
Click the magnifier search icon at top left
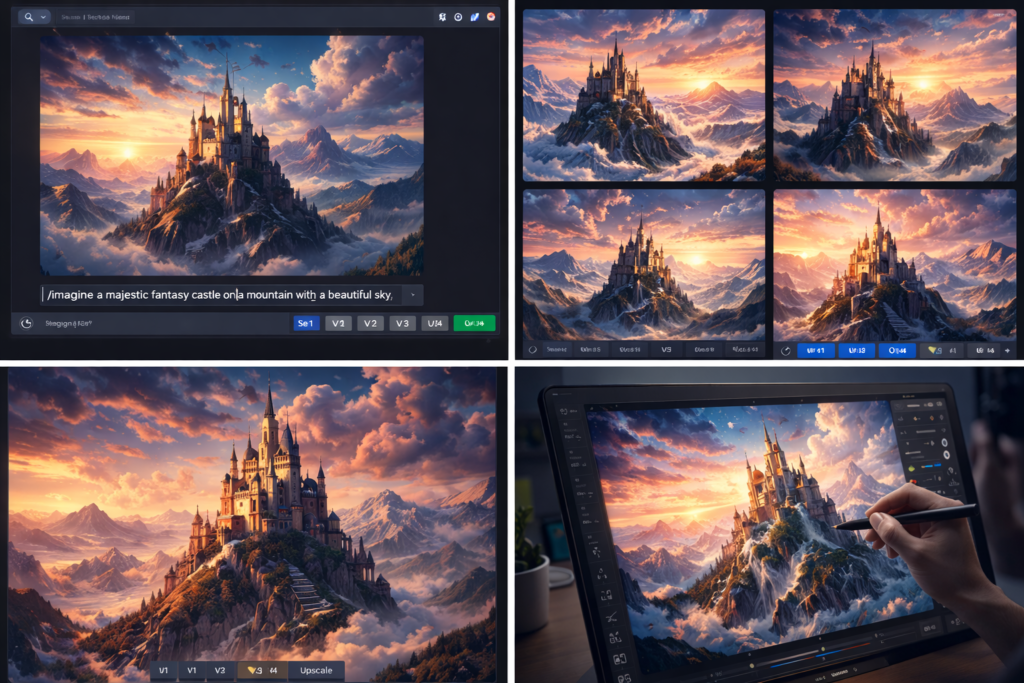[x=27, y=17]
